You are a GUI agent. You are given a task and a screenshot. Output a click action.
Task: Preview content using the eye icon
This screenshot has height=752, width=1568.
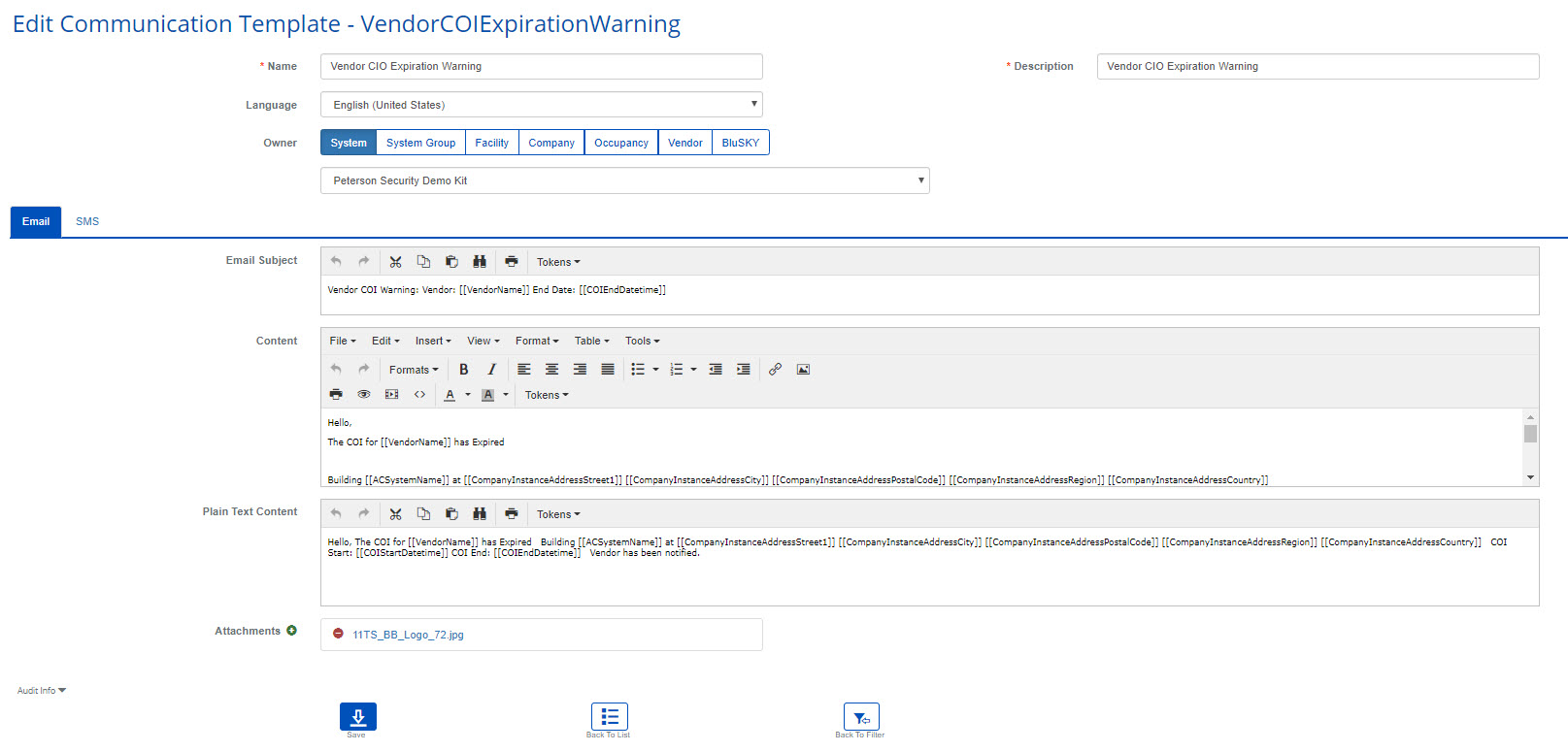coord(364,395)
